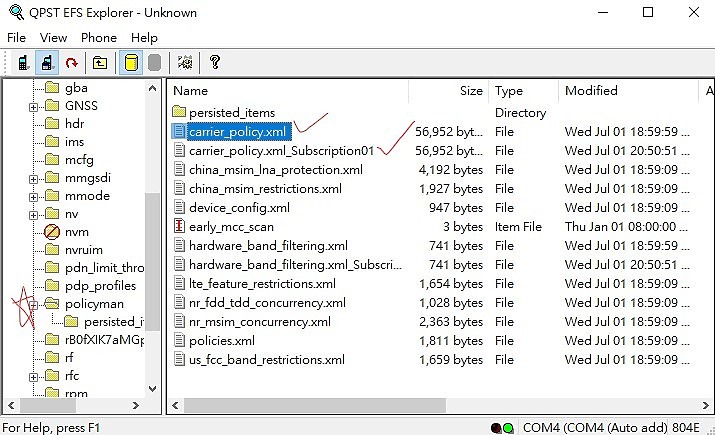Image resolution: width=715 pixels, height=435 pixels.
Task: Select persisted_i subfolder under policyman
Action: (x=114, y=322)
